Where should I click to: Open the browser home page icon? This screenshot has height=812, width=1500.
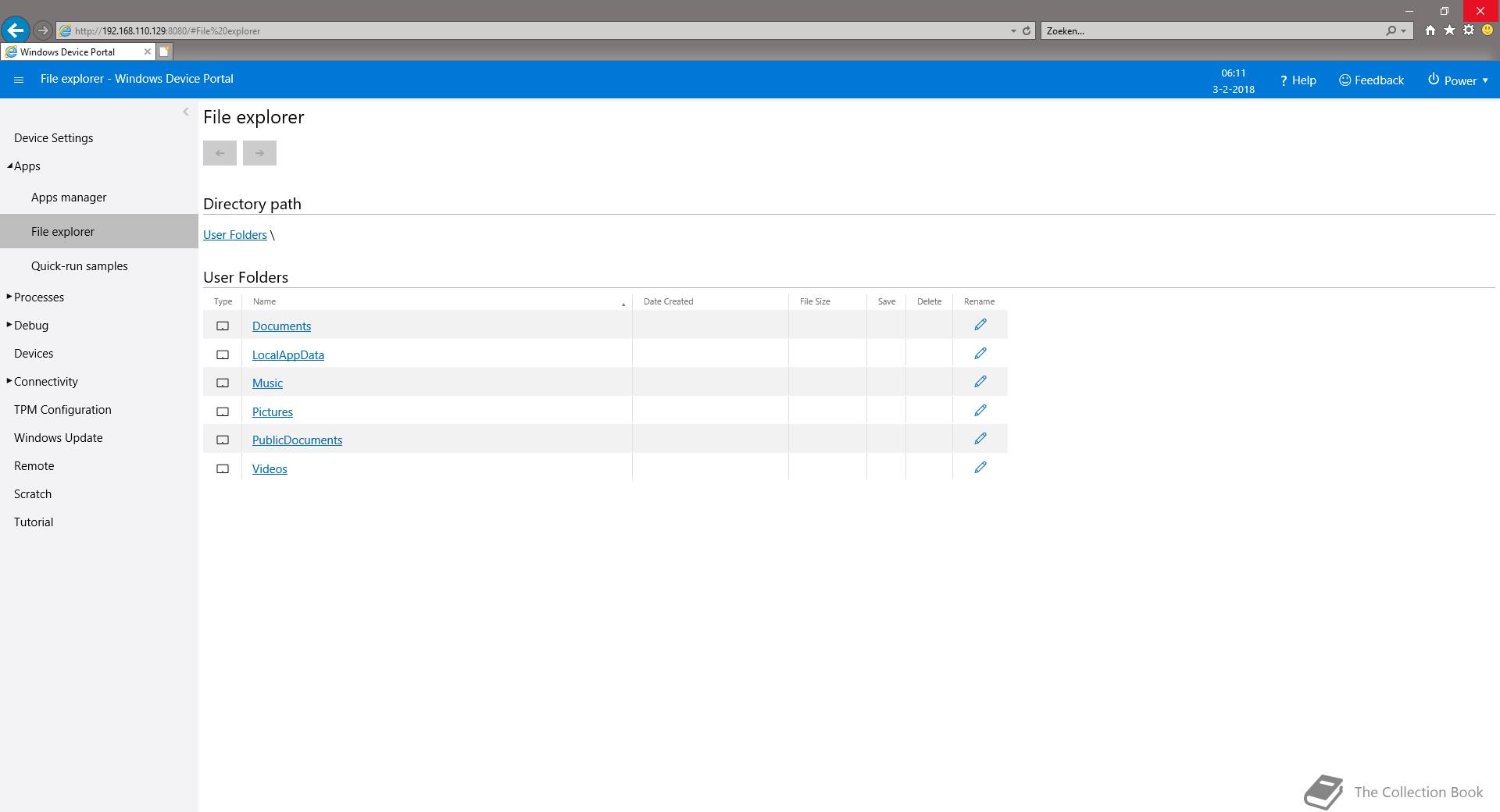[x=1430, y=30]
